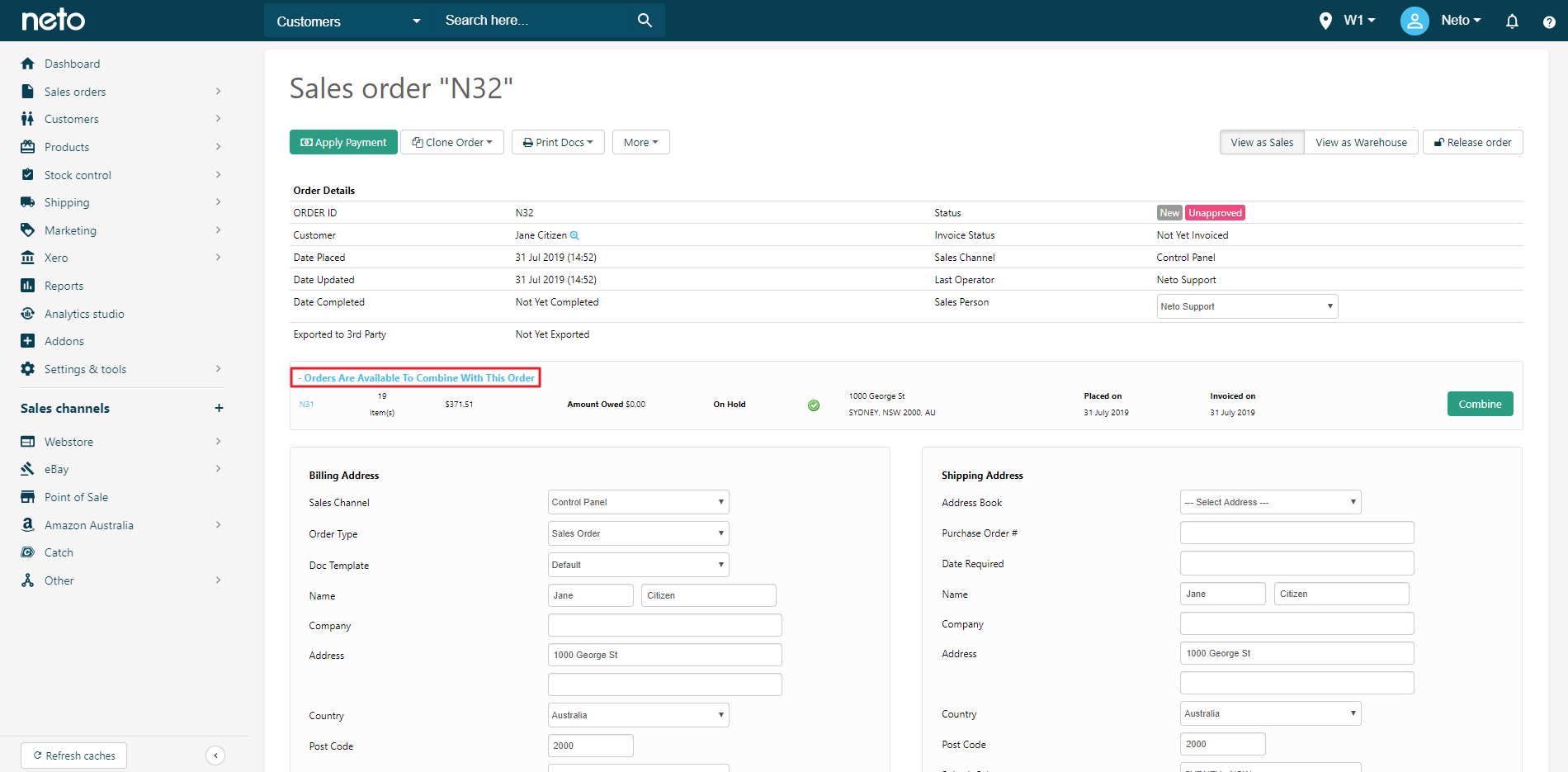The height and width of the screenshot is (772, 1568).
Task: Open More actions dropdown
Action: [x=640, y=142]
